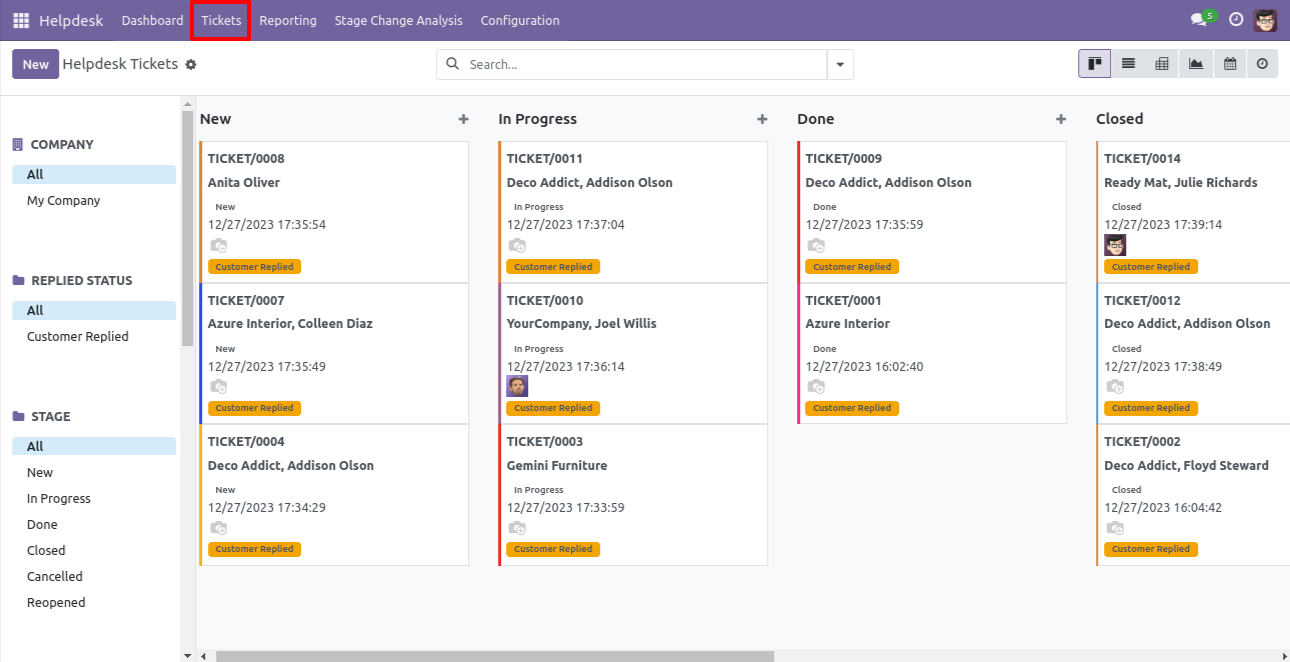The height and width of the screenshot is (662, 1290).
Task: Switch to Graph view
Action: [1196, 64]
